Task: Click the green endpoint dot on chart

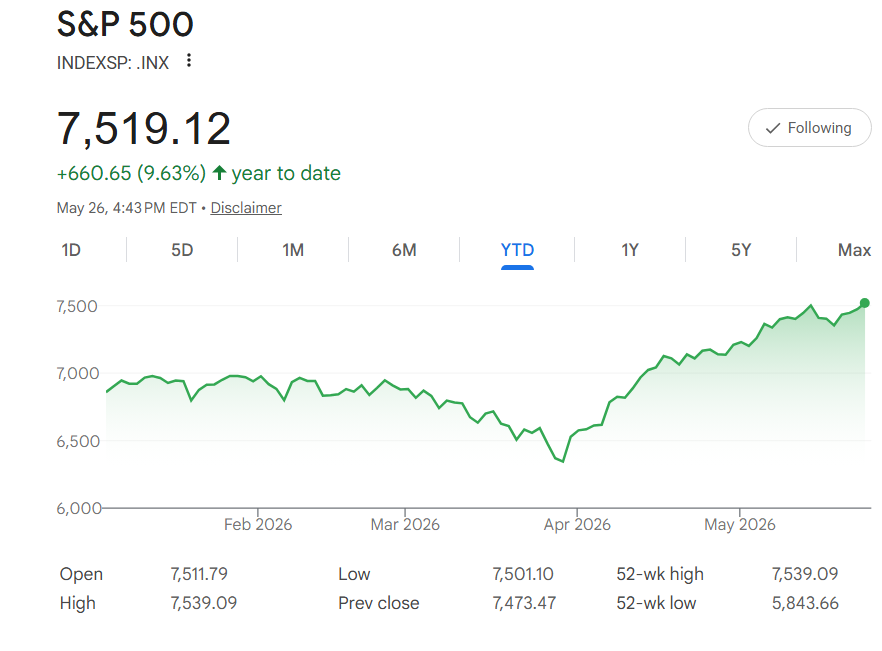Action: pyautogui.click(x=865, y=303)
